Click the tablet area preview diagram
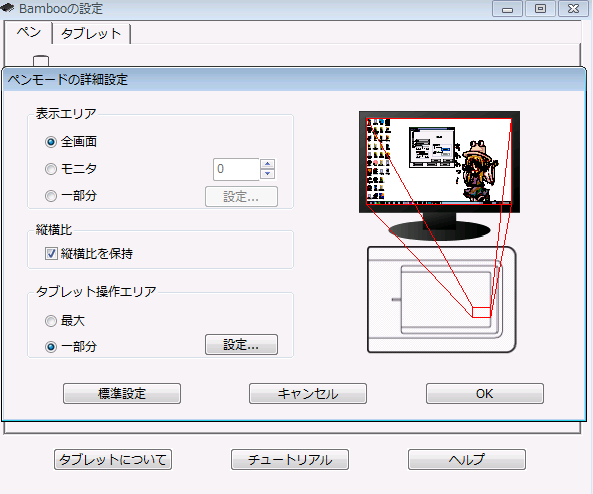This screenshot has width=593, height=494. point(442,300)
